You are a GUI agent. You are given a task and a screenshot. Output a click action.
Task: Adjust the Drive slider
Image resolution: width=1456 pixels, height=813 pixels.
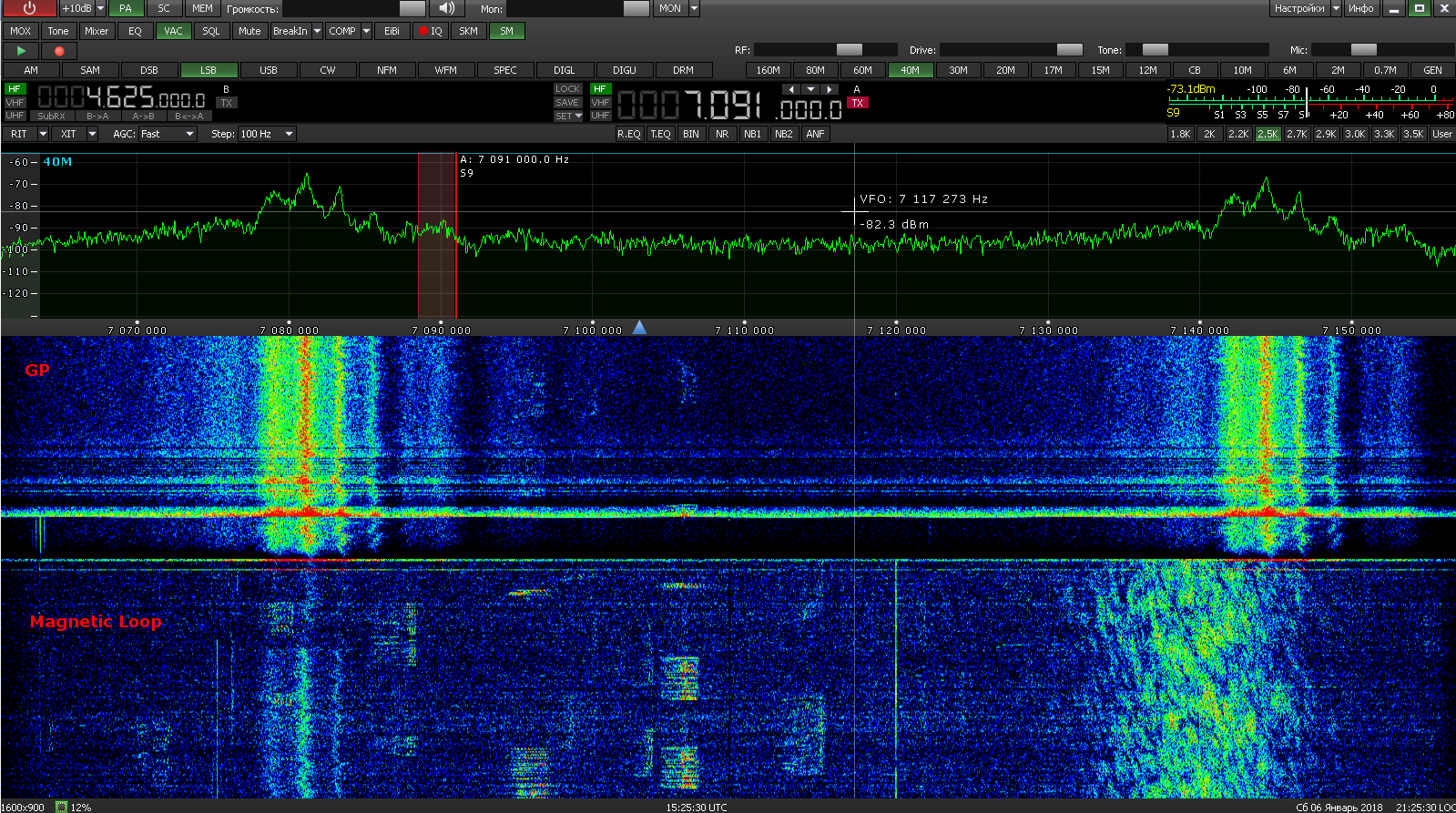coord(1012,50)
